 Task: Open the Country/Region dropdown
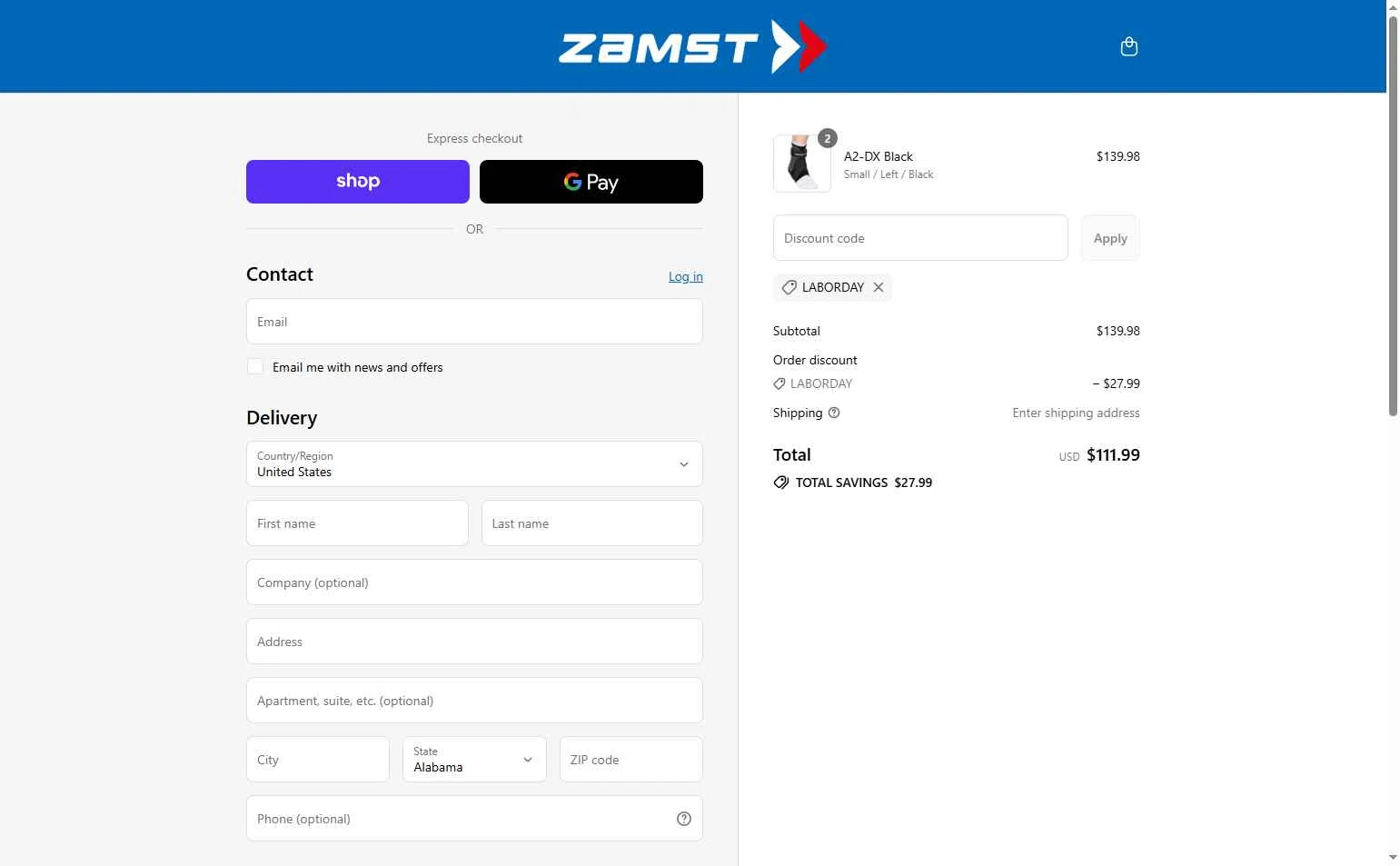pos(474,463)
